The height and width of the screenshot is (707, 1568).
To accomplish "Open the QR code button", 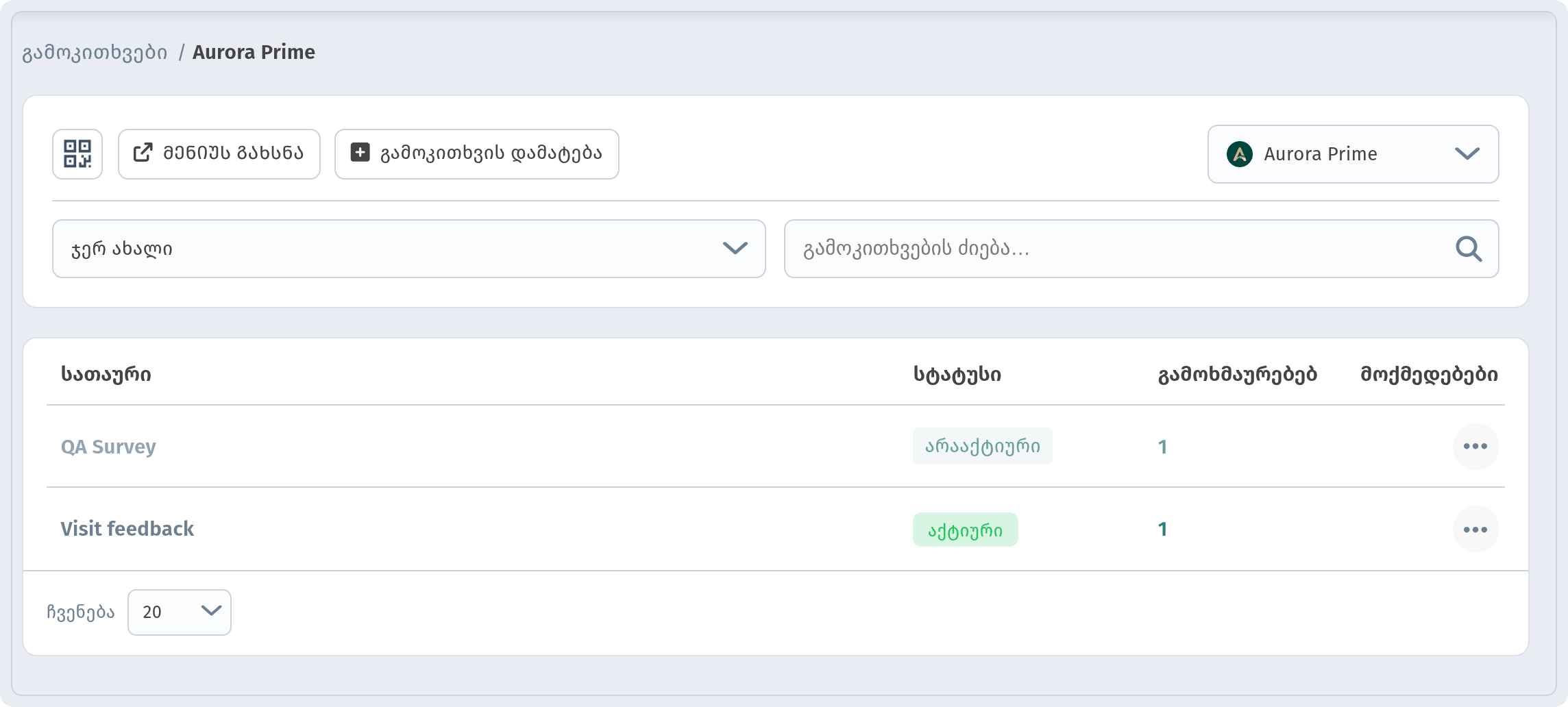I will pyautogui.click(x=77, y=154).
